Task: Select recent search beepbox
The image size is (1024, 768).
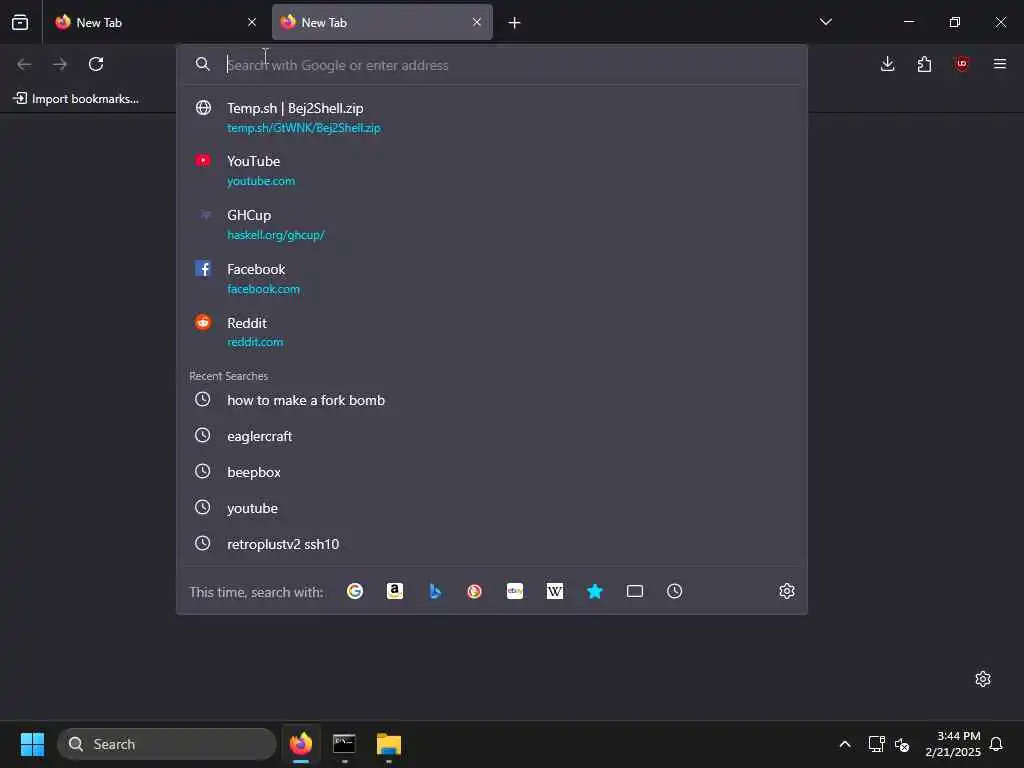Action: pos(492,472)
